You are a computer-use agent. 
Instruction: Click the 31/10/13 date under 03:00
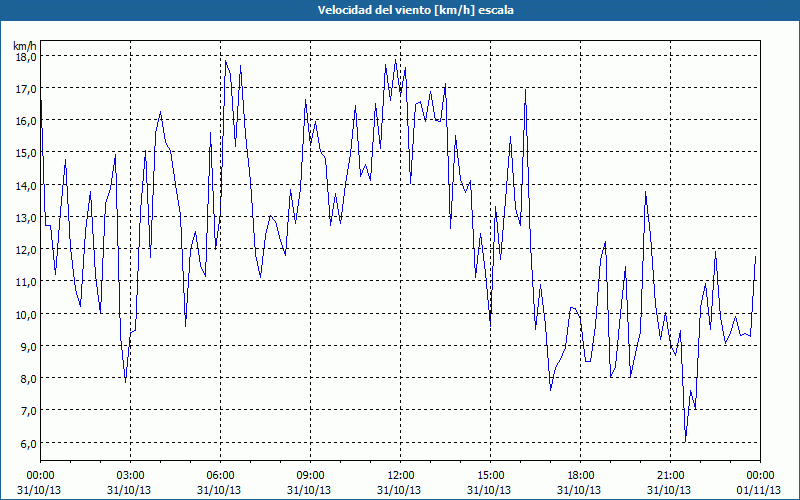point(129,490)
